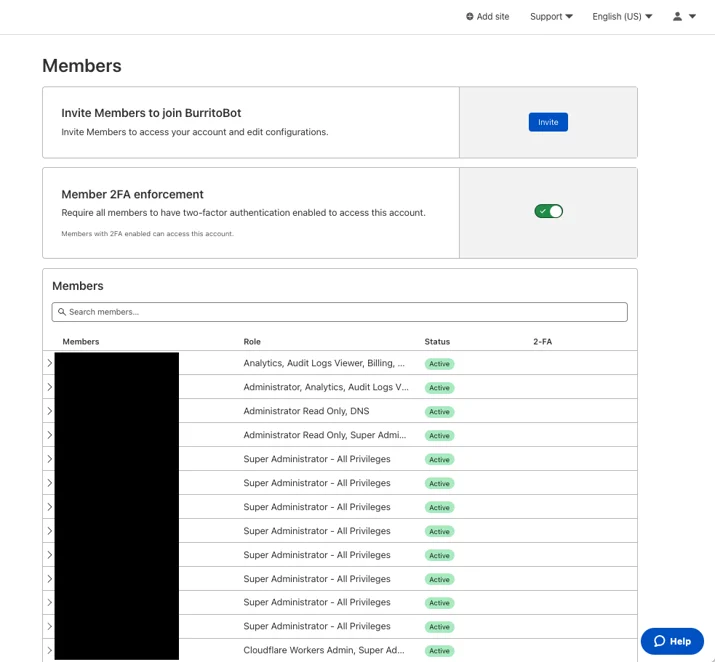
Task: Click 'Administrator Read Only, DNS' role text
Action: coord(306,411)
